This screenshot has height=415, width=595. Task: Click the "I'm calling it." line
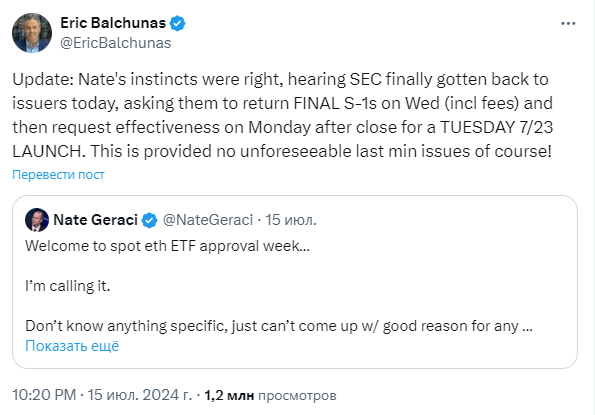click(x=68, y=286)
